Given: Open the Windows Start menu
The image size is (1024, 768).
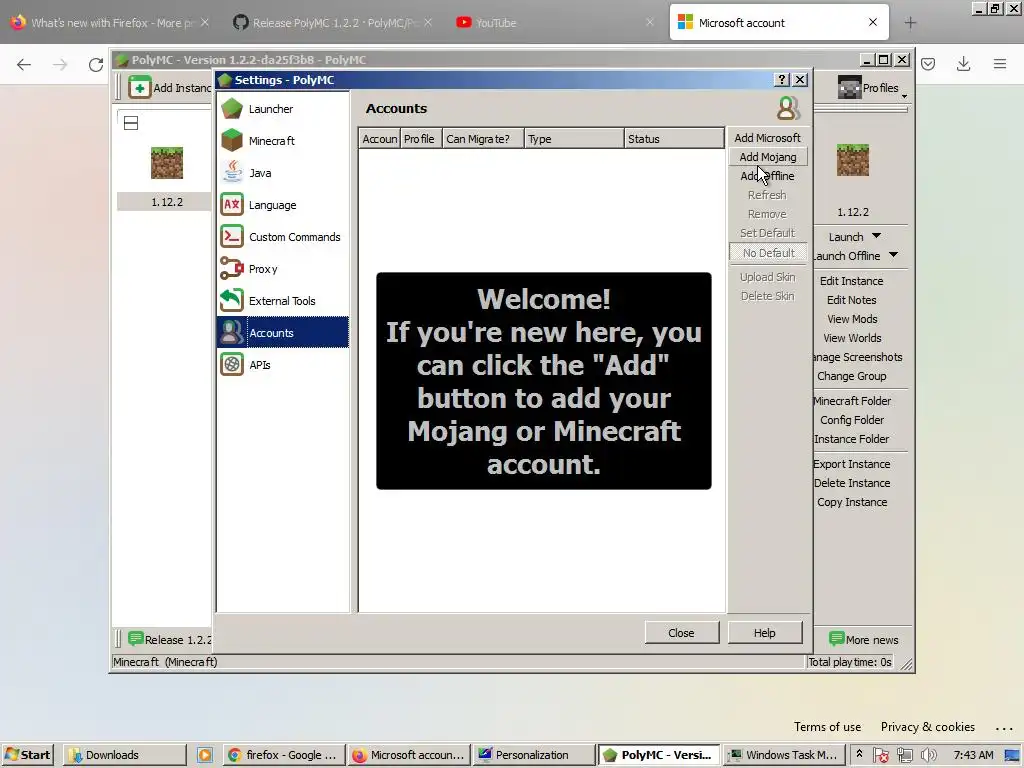Looking at the screenshot, I should pyautogui.click(x=27, y=754).
